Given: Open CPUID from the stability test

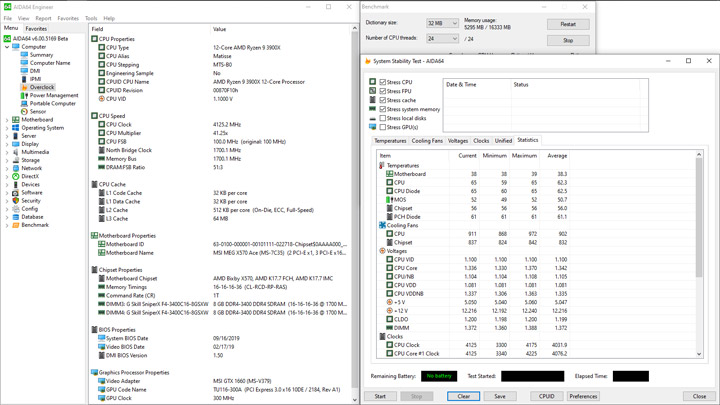Looking at the screenshot, I should coord(546,396).
